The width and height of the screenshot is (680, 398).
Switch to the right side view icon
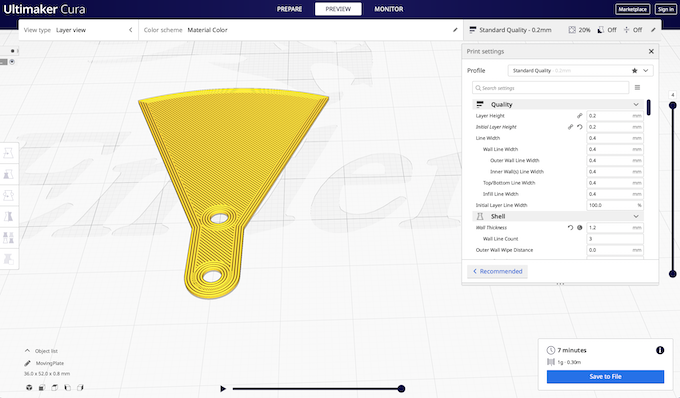point(80,388)
